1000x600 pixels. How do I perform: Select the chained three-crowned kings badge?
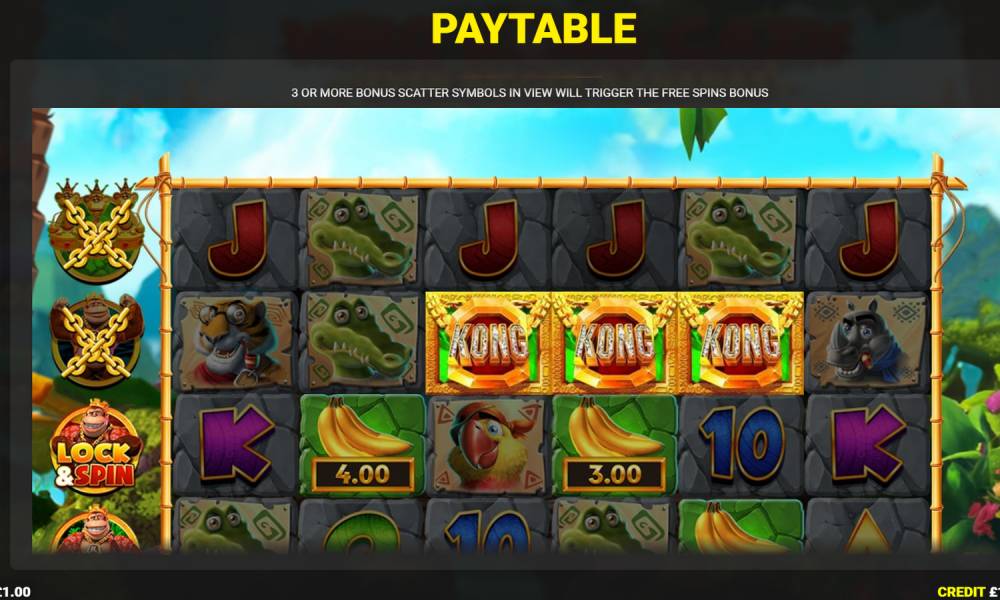[x=96, y=231]
